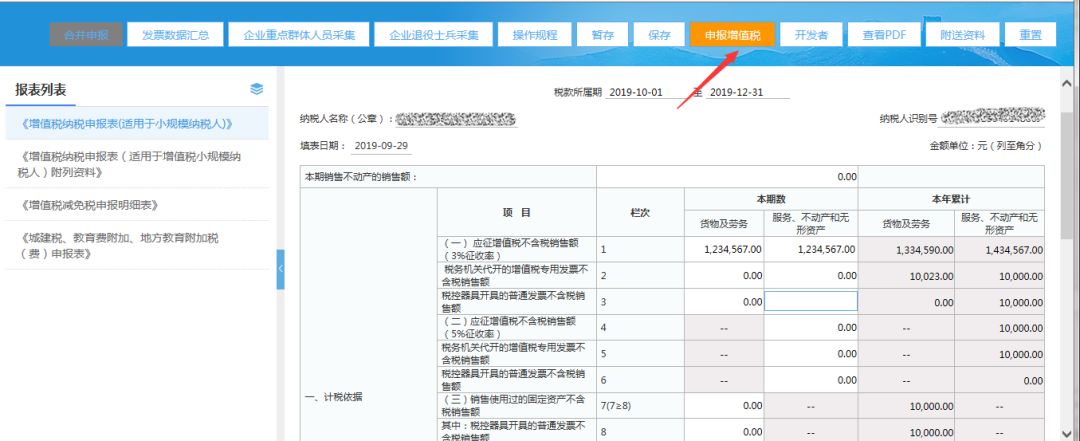Open 发票数据汇总
The height and width of the screenshot is (441, 1080).
(x=175, y=34)
